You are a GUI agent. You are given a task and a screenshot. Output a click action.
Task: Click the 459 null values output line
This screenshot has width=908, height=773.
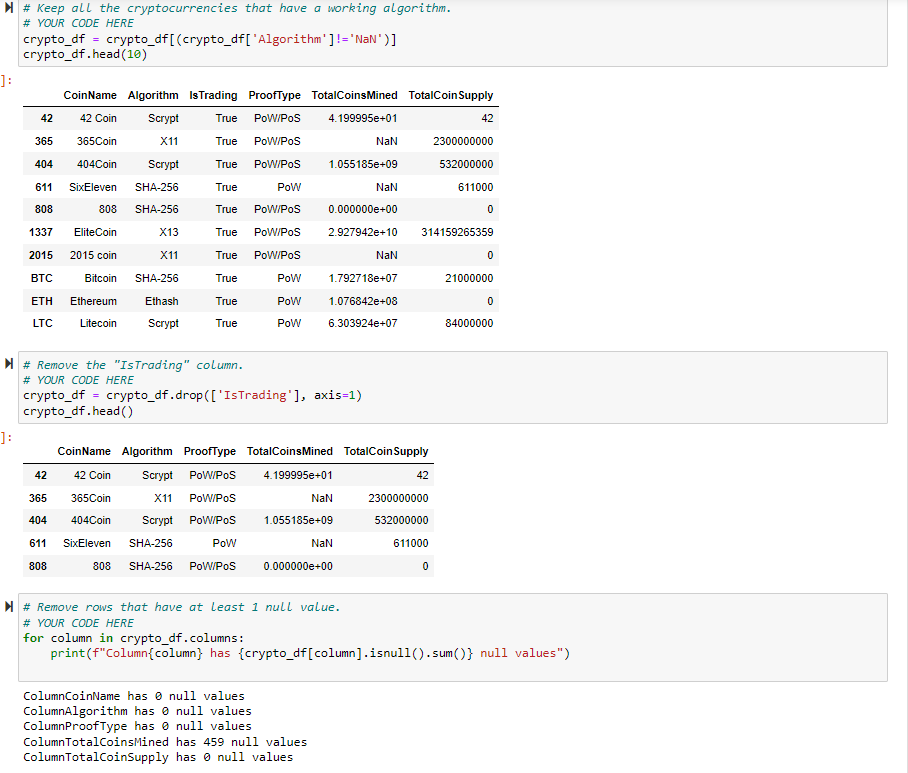tap(165, 742)
